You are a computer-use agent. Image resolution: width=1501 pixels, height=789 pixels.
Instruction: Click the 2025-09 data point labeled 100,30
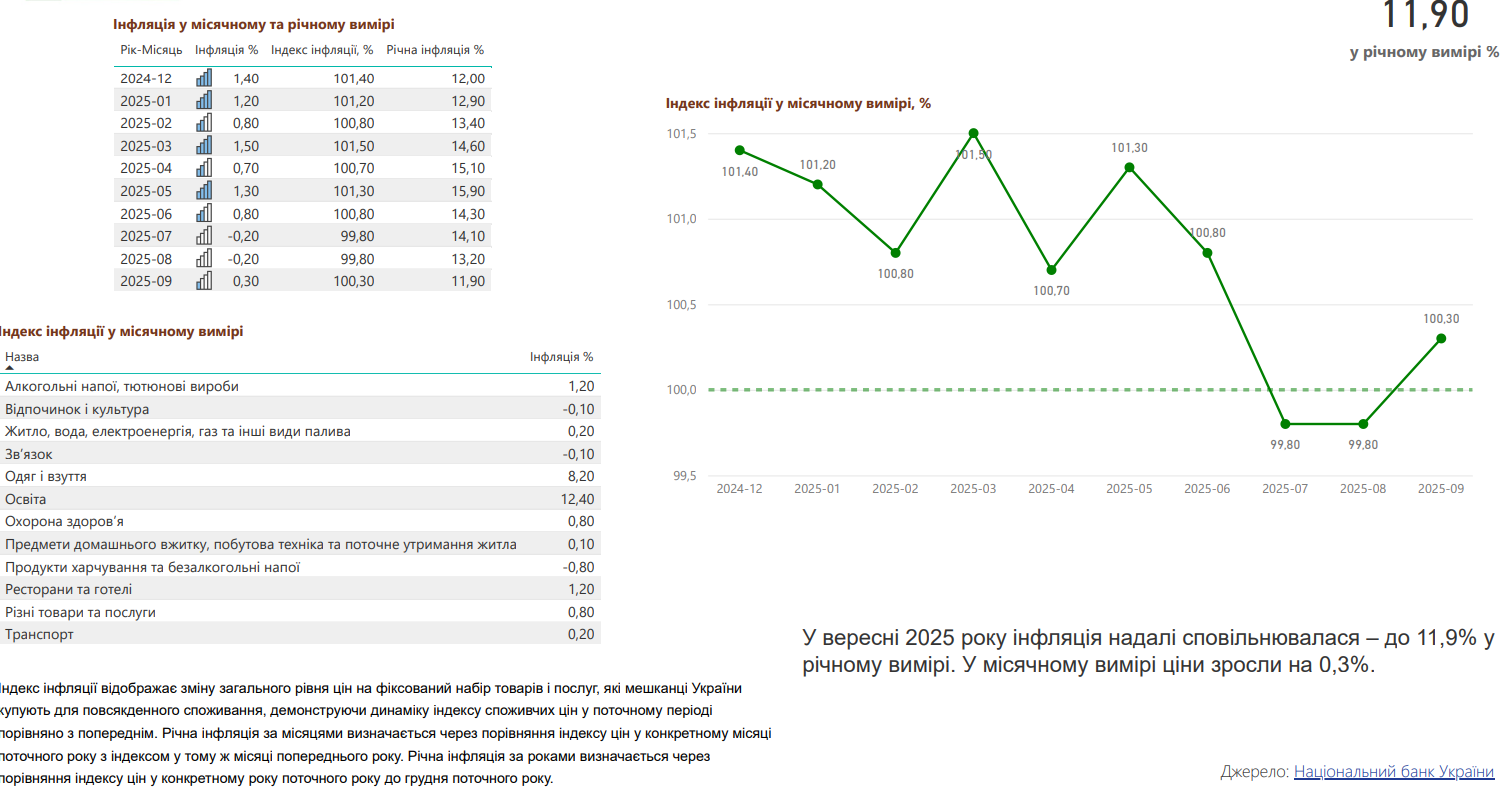click(1441, 338)
